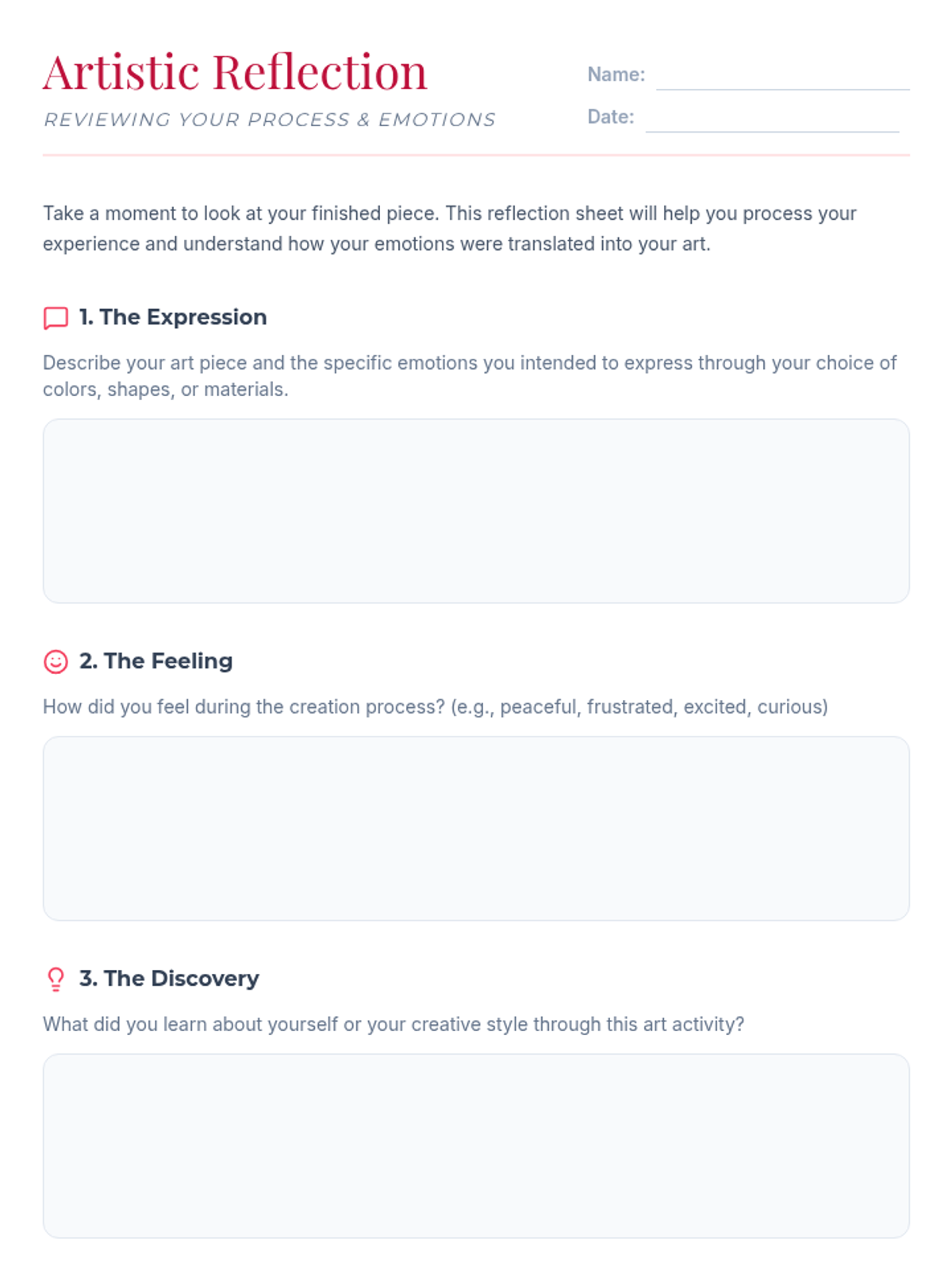Click the pink divider line under the header
The height and width of the screenshot is (1270, 952).
coord(476,156)
